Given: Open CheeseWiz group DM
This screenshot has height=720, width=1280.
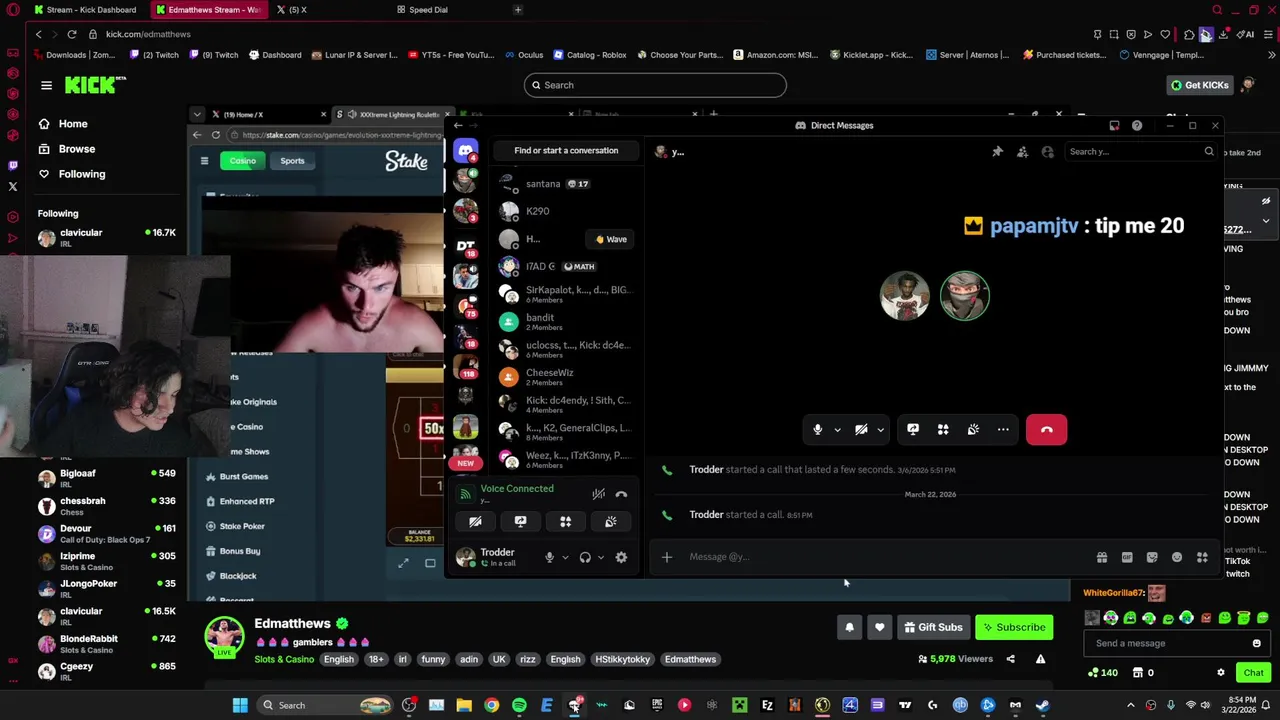Looking at the screenshot, I should click(565, 377).
